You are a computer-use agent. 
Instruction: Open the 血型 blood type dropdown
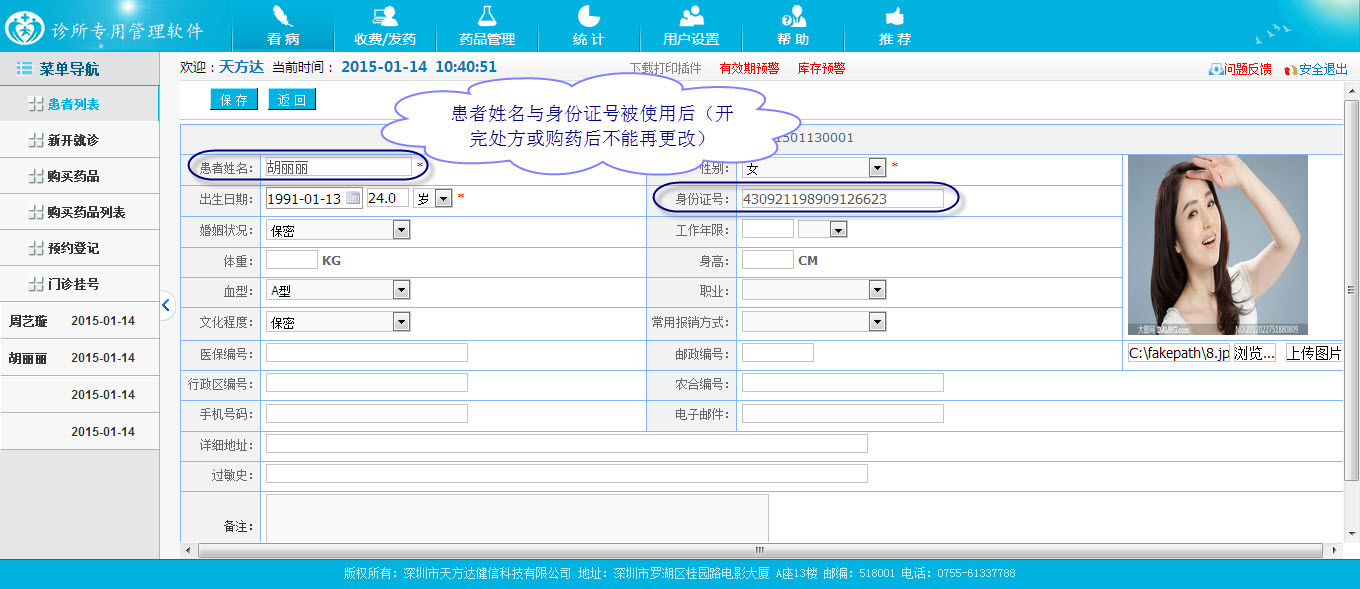coord(401,291)
